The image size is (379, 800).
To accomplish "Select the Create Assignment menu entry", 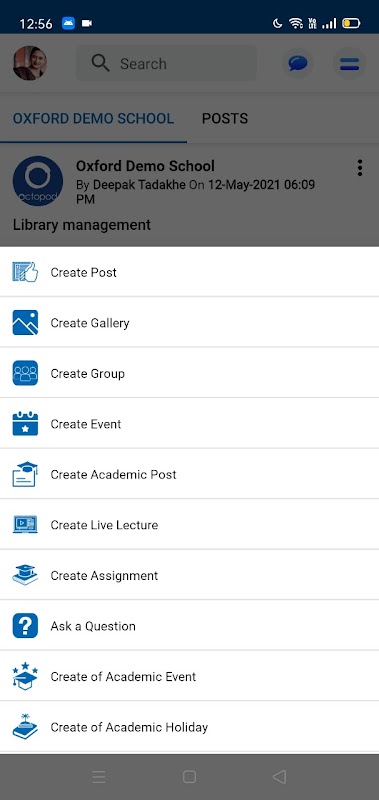I will pos(189,575).
